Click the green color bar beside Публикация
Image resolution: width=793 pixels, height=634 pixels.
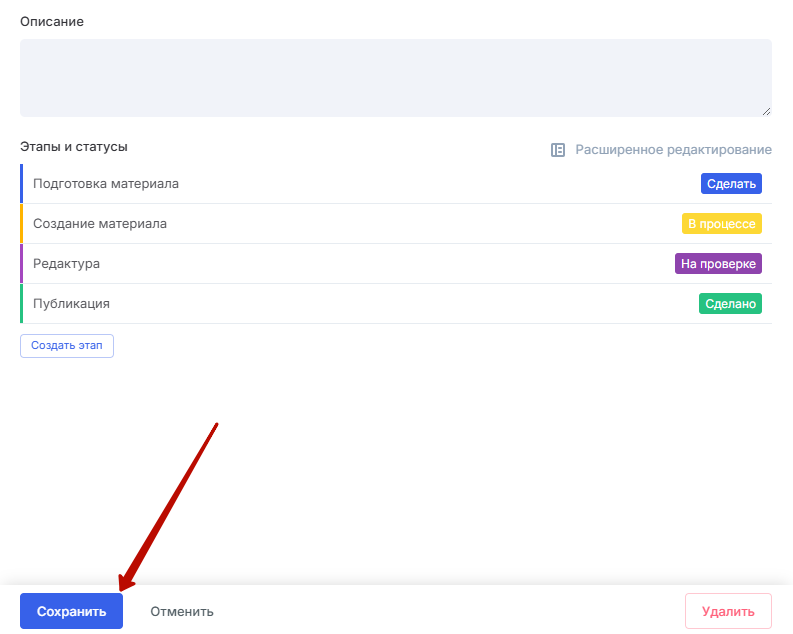[x=21, y=304]
